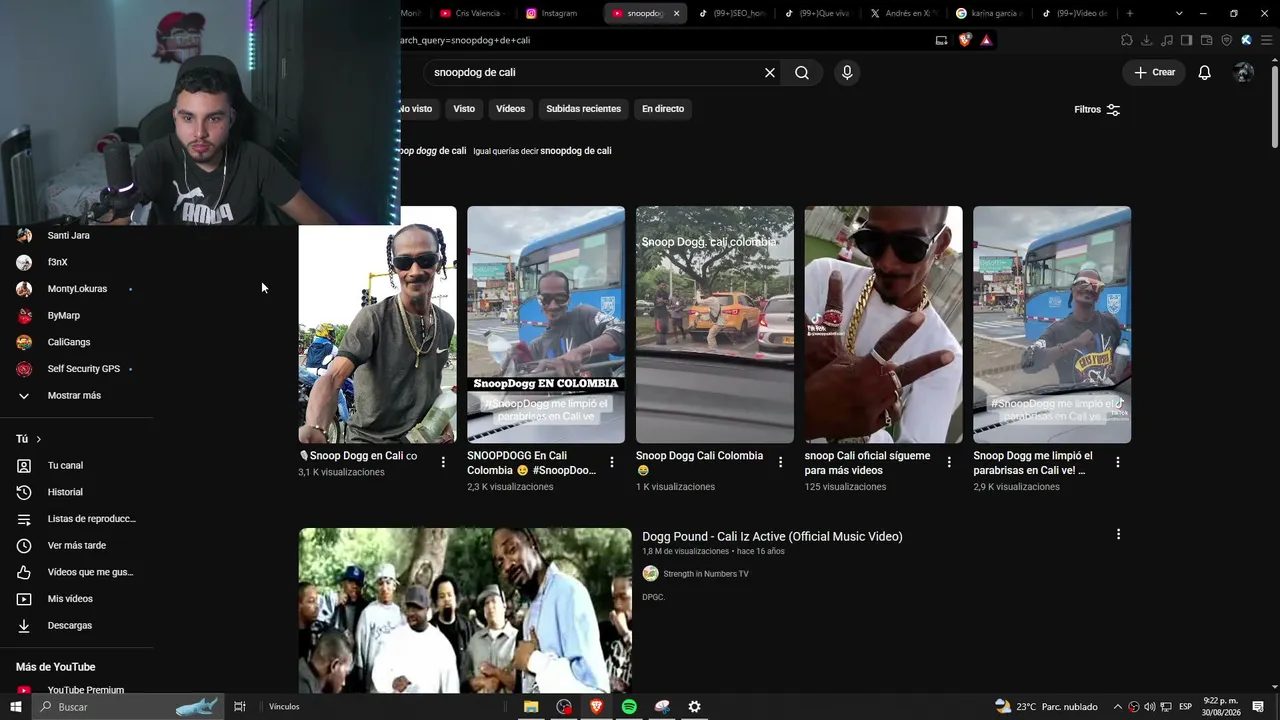1280x720 pixels.
Task: Switch to Andrés en X tab
Action: click(x=905, y=14)
